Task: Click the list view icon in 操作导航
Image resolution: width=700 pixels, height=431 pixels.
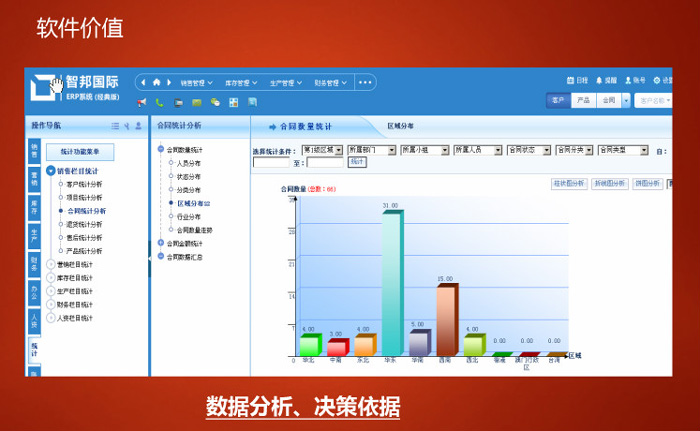Action: 115,126
